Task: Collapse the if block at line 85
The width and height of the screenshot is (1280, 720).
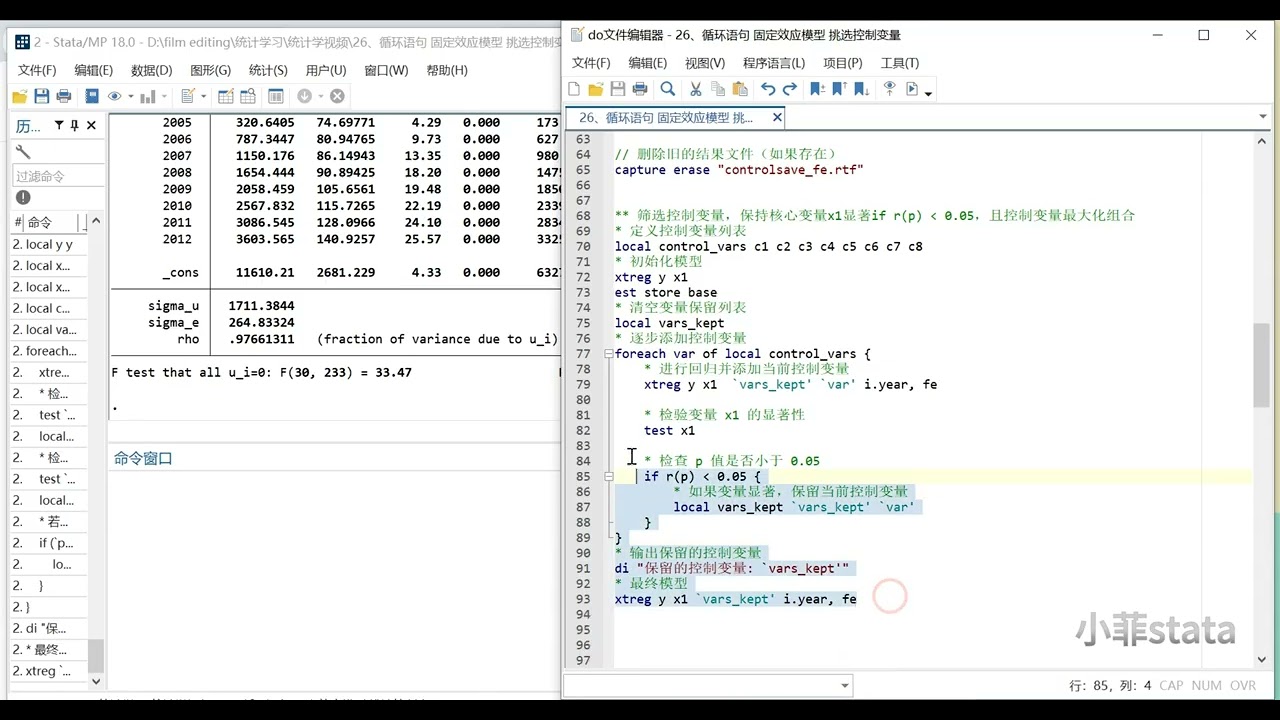Action: (x=608, y=477)
